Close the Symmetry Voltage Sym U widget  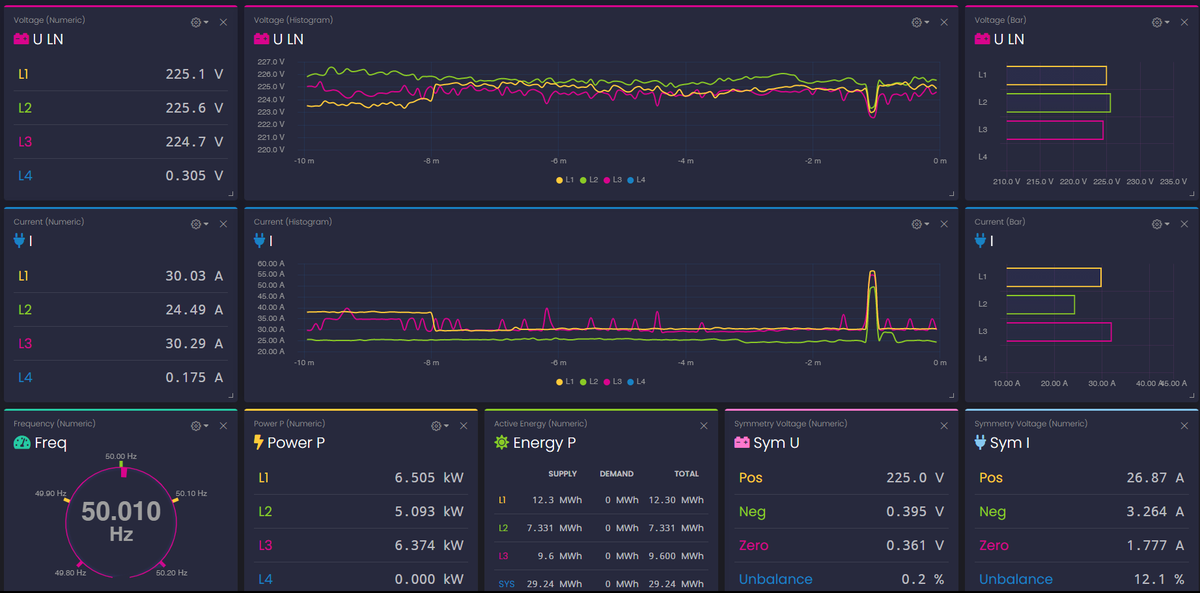944,426
